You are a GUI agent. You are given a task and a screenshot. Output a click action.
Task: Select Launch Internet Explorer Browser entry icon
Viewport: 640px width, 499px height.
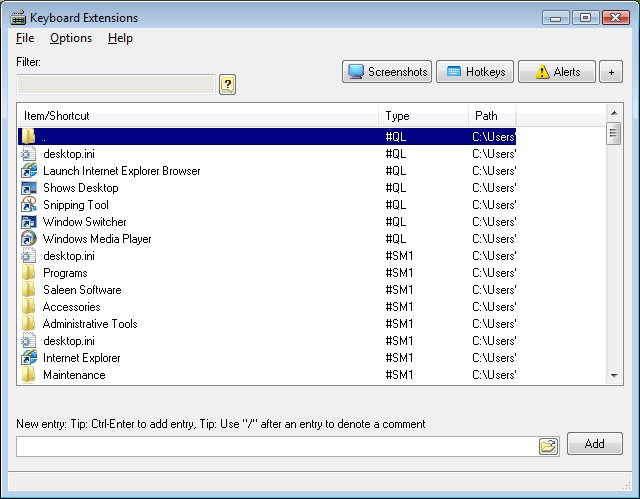coord(29,171)
